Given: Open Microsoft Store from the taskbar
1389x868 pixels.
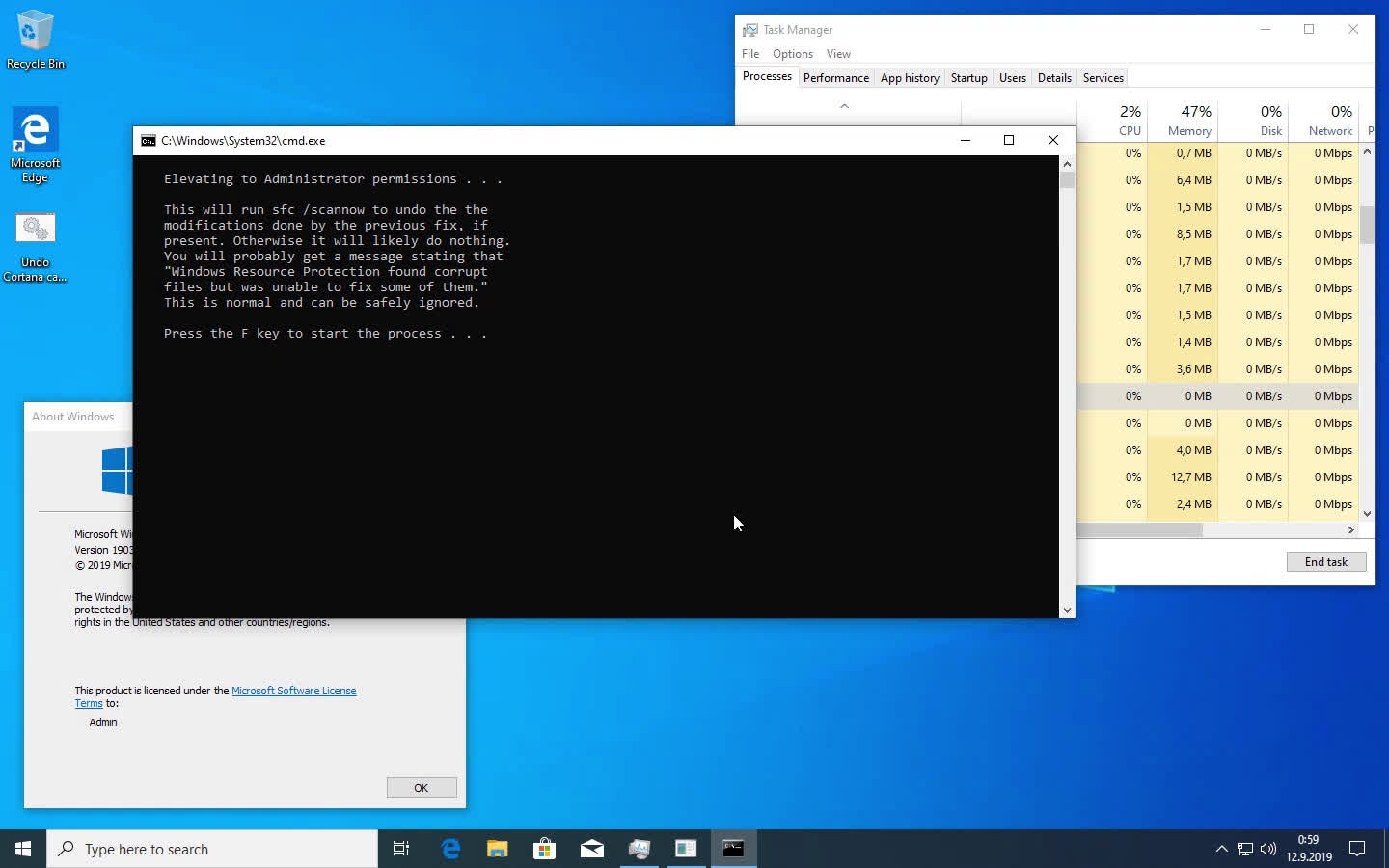Looking at the screenshot, I should pyautogui.click(x=544, y=849).
